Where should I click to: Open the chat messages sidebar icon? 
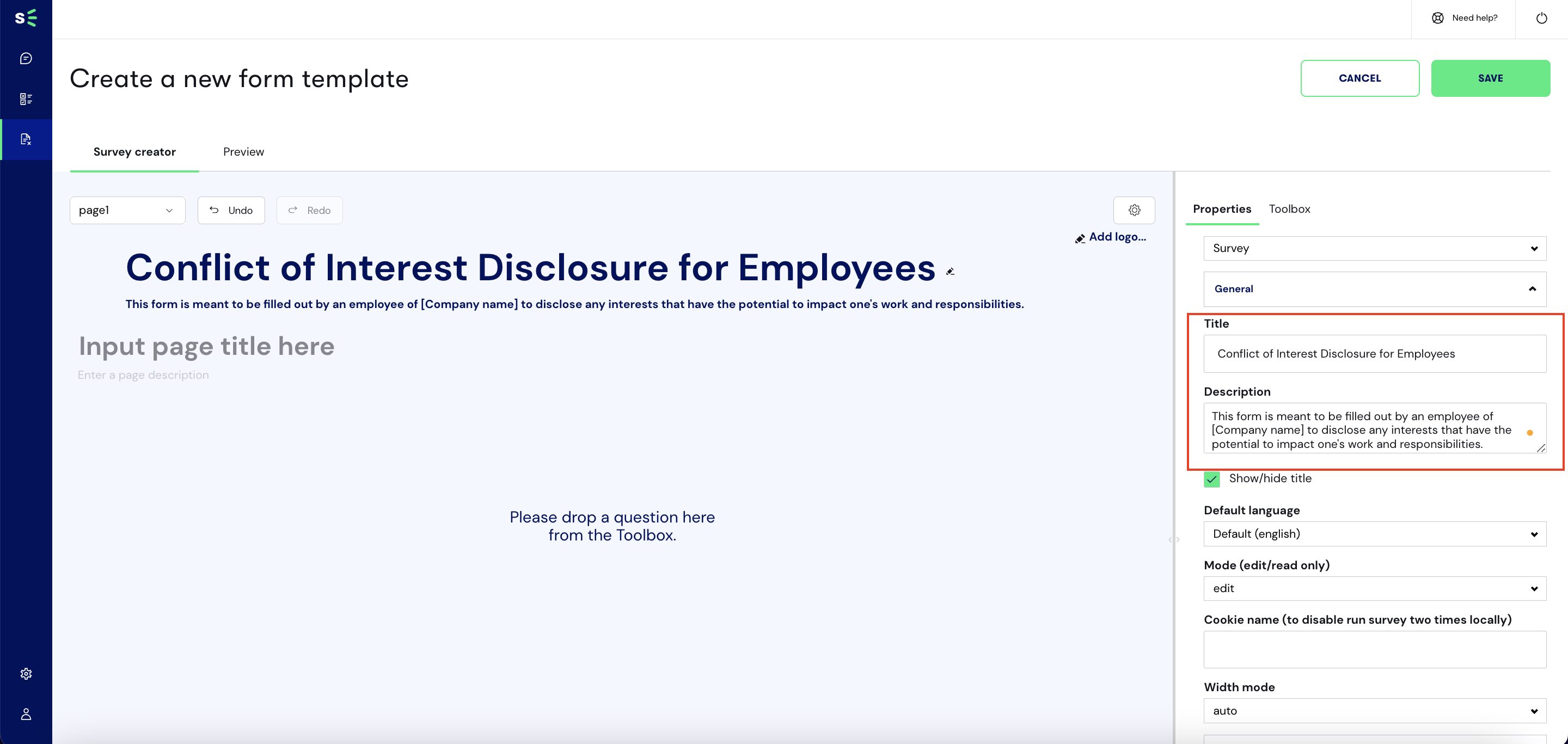click(x=26, y=58)
